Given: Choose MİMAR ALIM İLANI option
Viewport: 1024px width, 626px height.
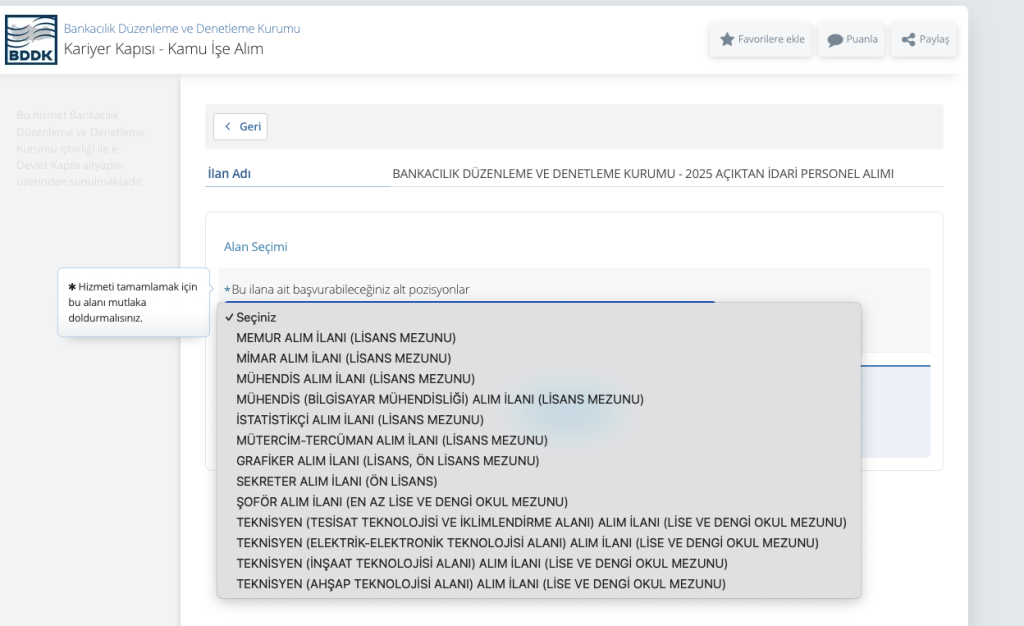Looking at the screenshot, I should pos(343,358).
